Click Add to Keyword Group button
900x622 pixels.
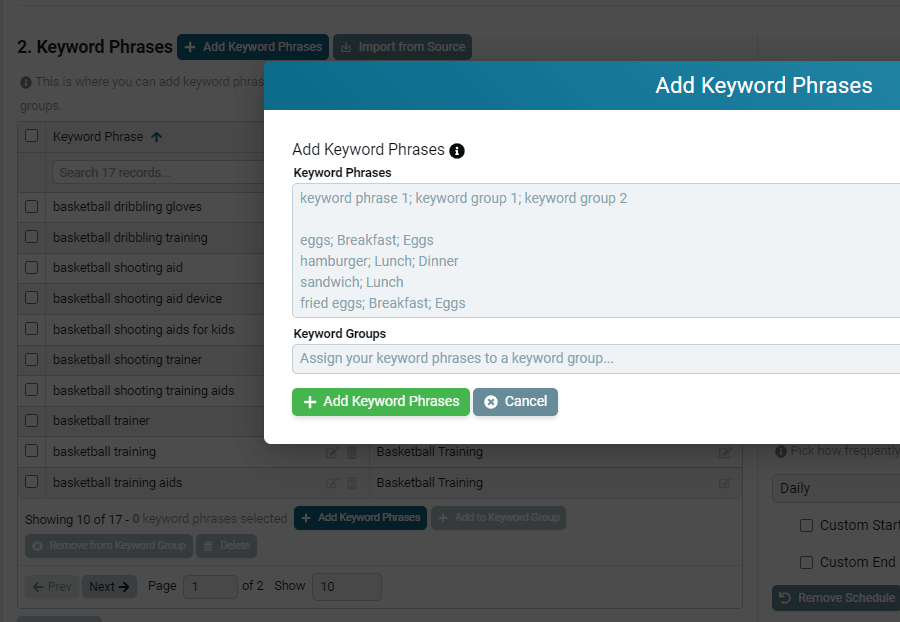pyautogui.click(x=498, y=518)
